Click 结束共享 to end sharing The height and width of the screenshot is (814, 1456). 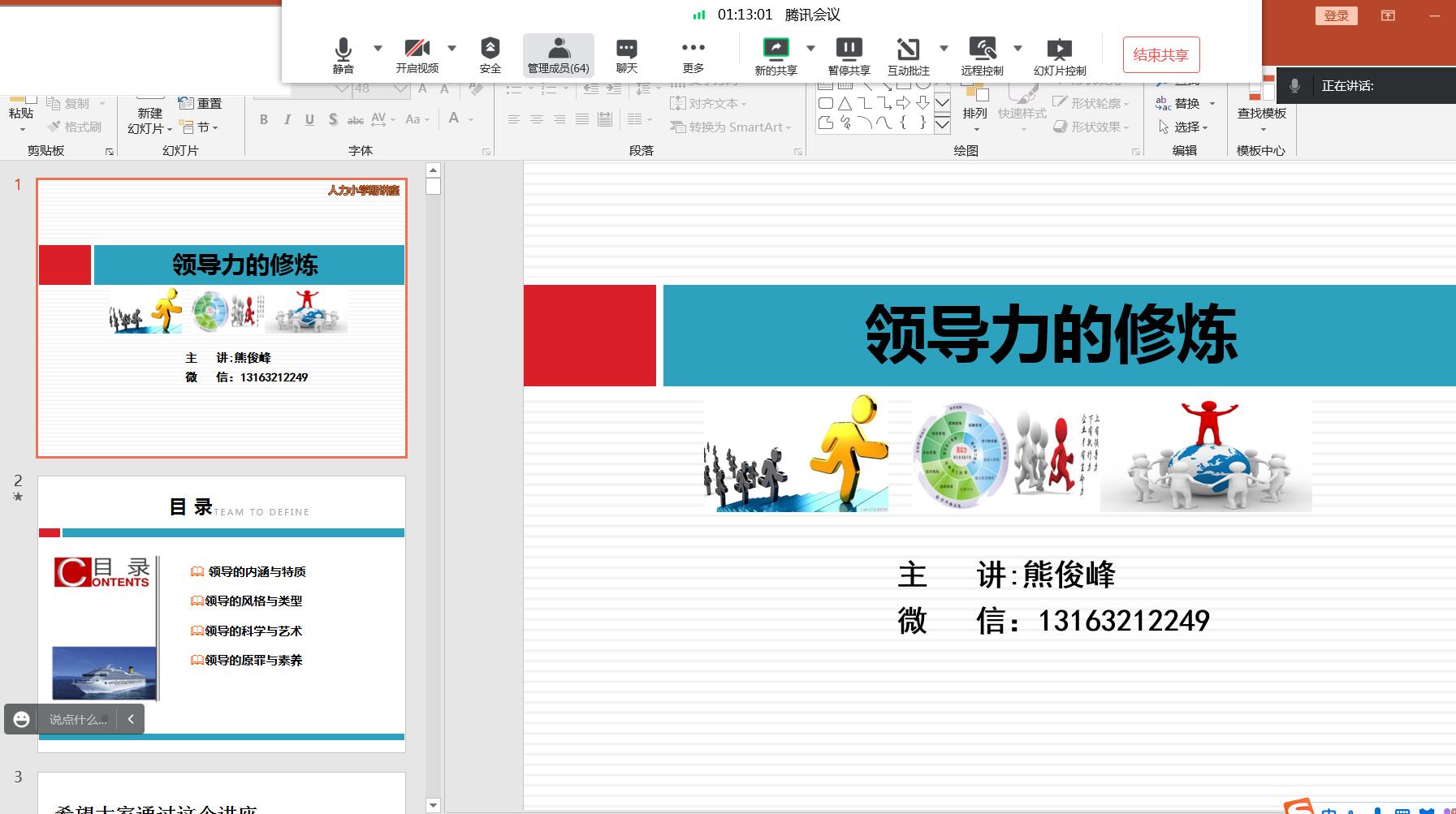click(x=1160, y=55)
